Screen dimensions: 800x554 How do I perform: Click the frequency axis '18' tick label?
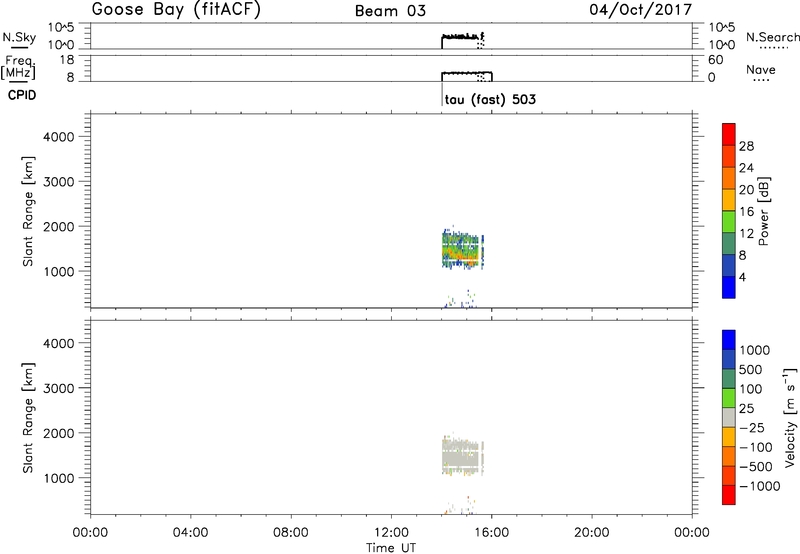coord(67,60)
